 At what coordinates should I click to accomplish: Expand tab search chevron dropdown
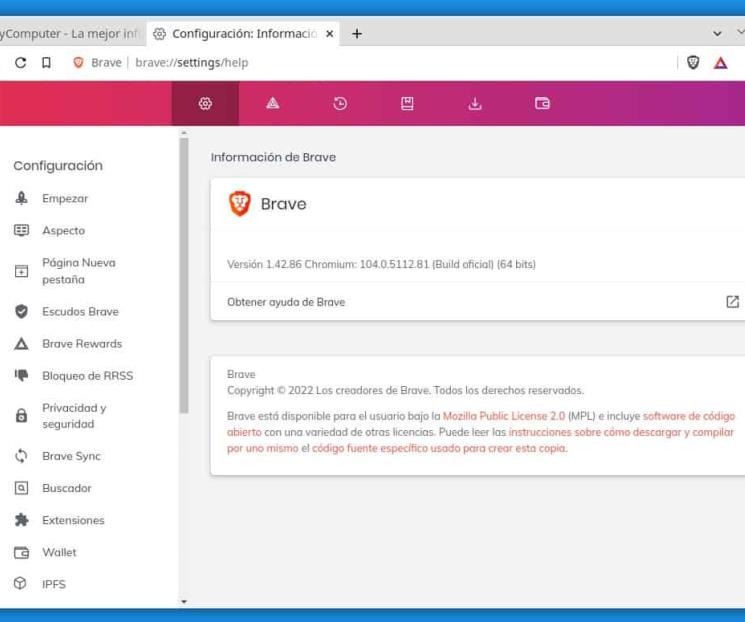[717, 34]
